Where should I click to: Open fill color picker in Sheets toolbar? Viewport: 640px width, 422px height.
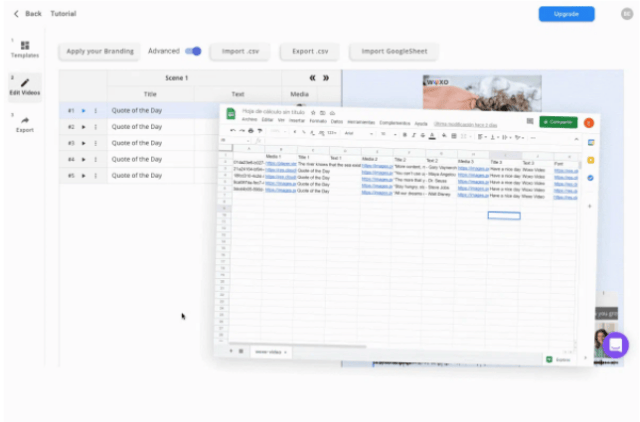(x=444, y=136)
